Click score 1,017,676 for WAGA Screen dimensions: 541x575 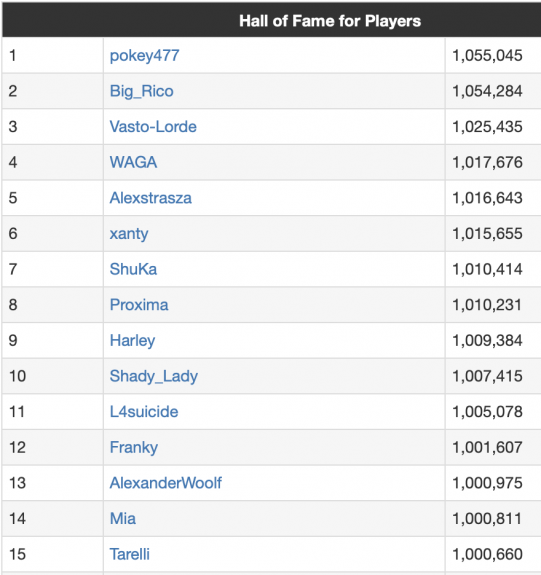click(487, 162)
